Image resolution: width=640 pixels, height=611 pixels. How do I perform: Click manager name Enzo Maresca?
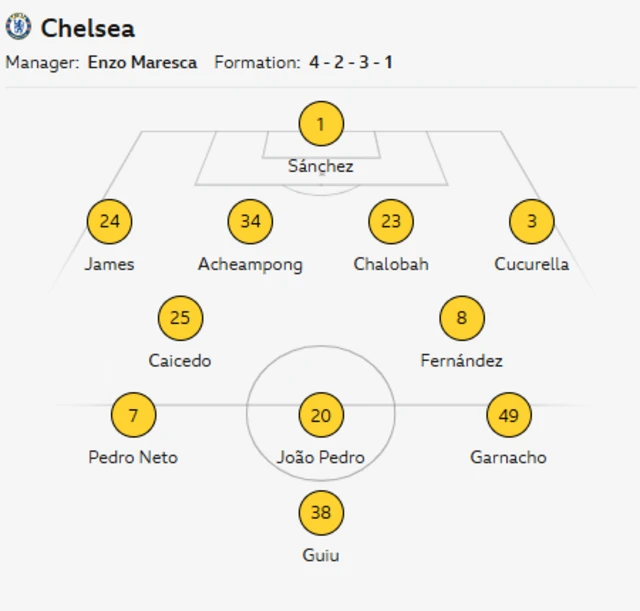[143, 62]
